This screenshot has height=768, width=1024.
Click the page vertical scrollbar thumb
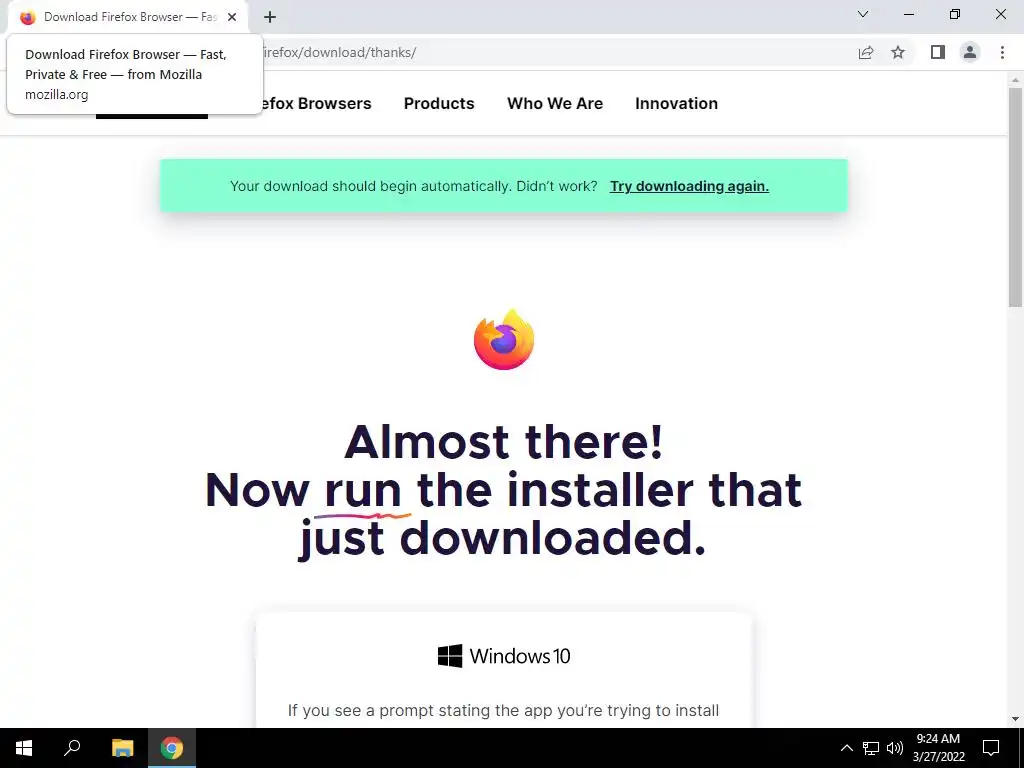tap(1015, 196)
